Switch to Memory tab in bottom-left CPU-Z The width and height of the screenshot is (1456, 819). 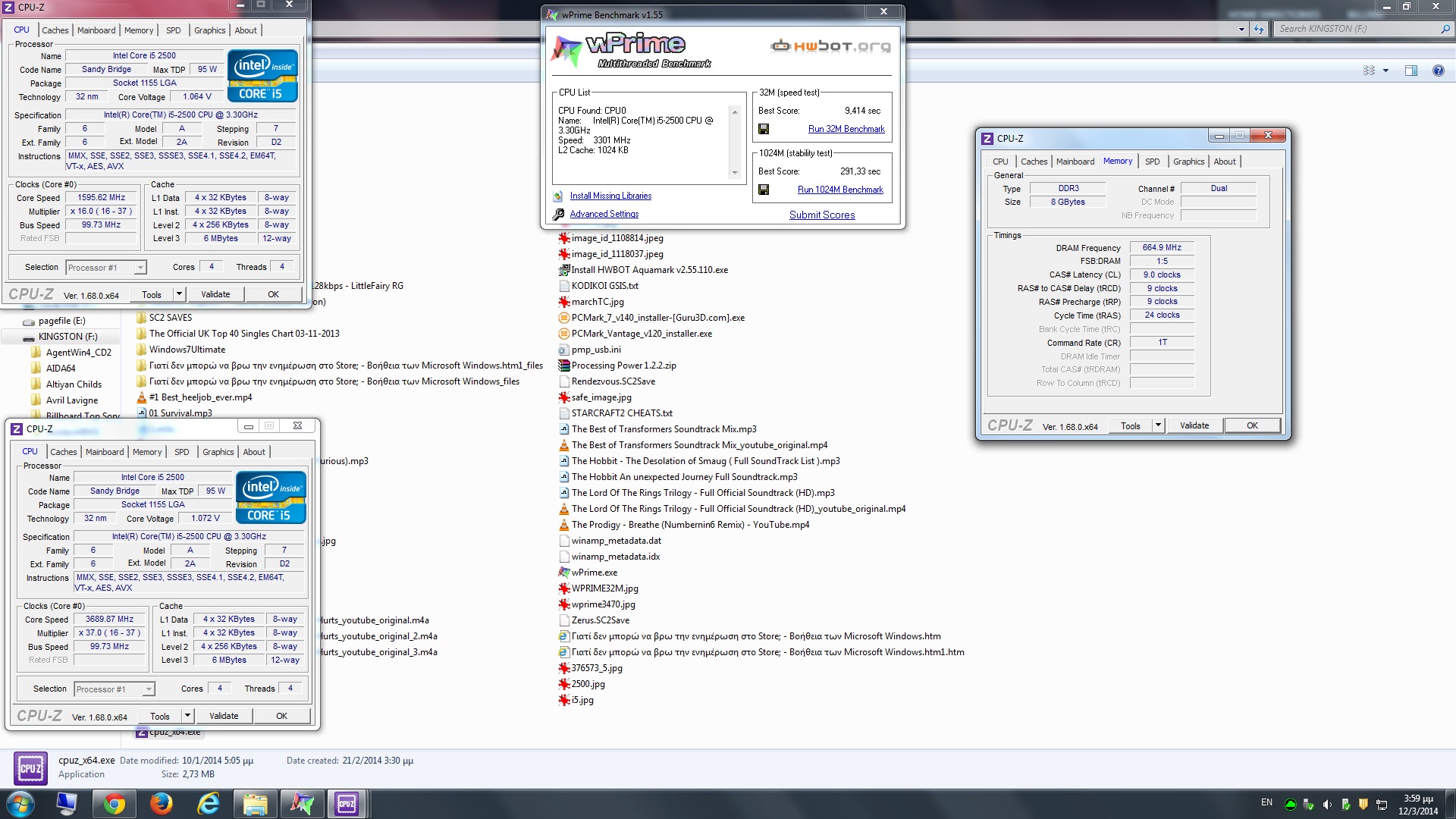(147, 452)
